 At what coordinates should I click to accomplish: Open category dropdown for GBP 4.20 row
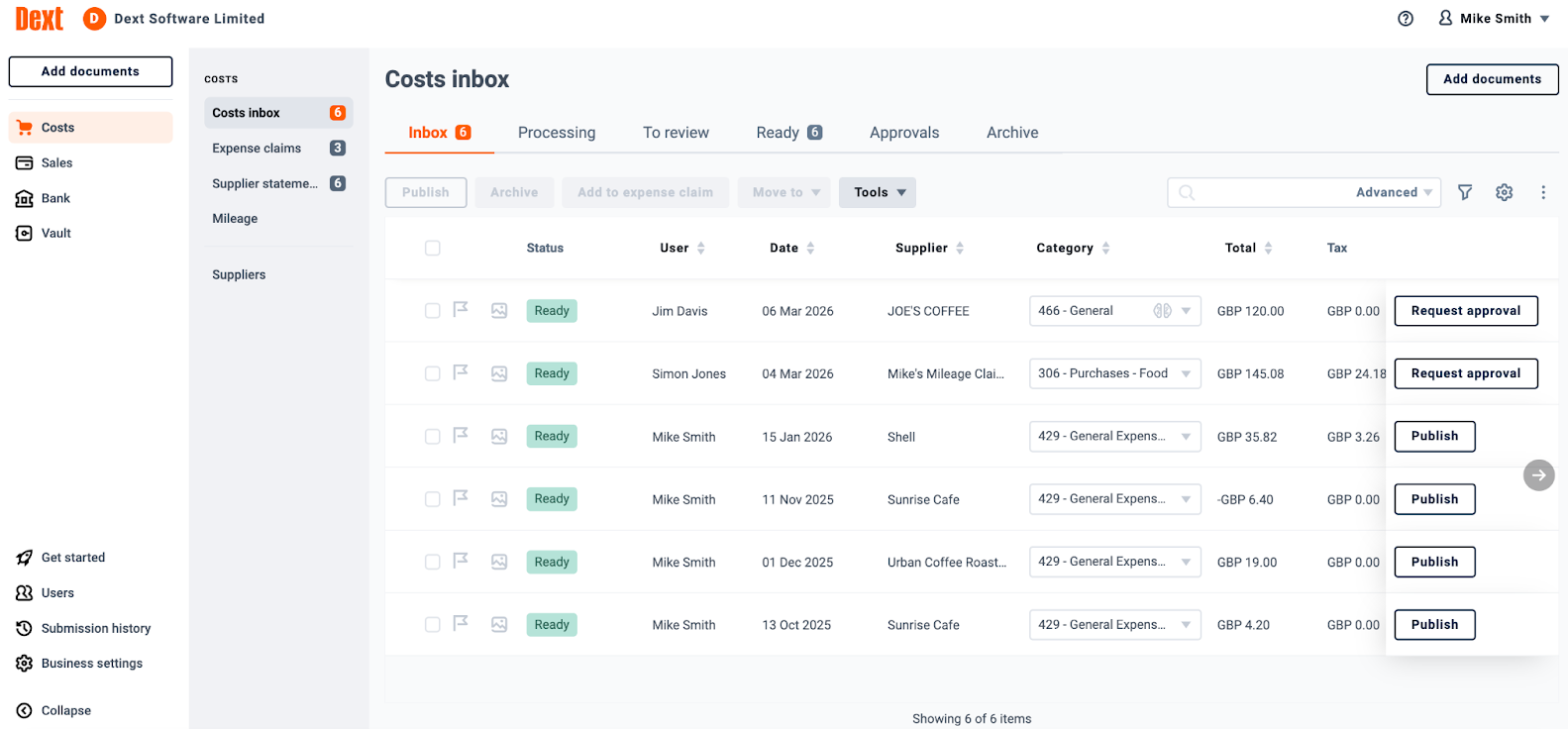tap(1115, 625)
